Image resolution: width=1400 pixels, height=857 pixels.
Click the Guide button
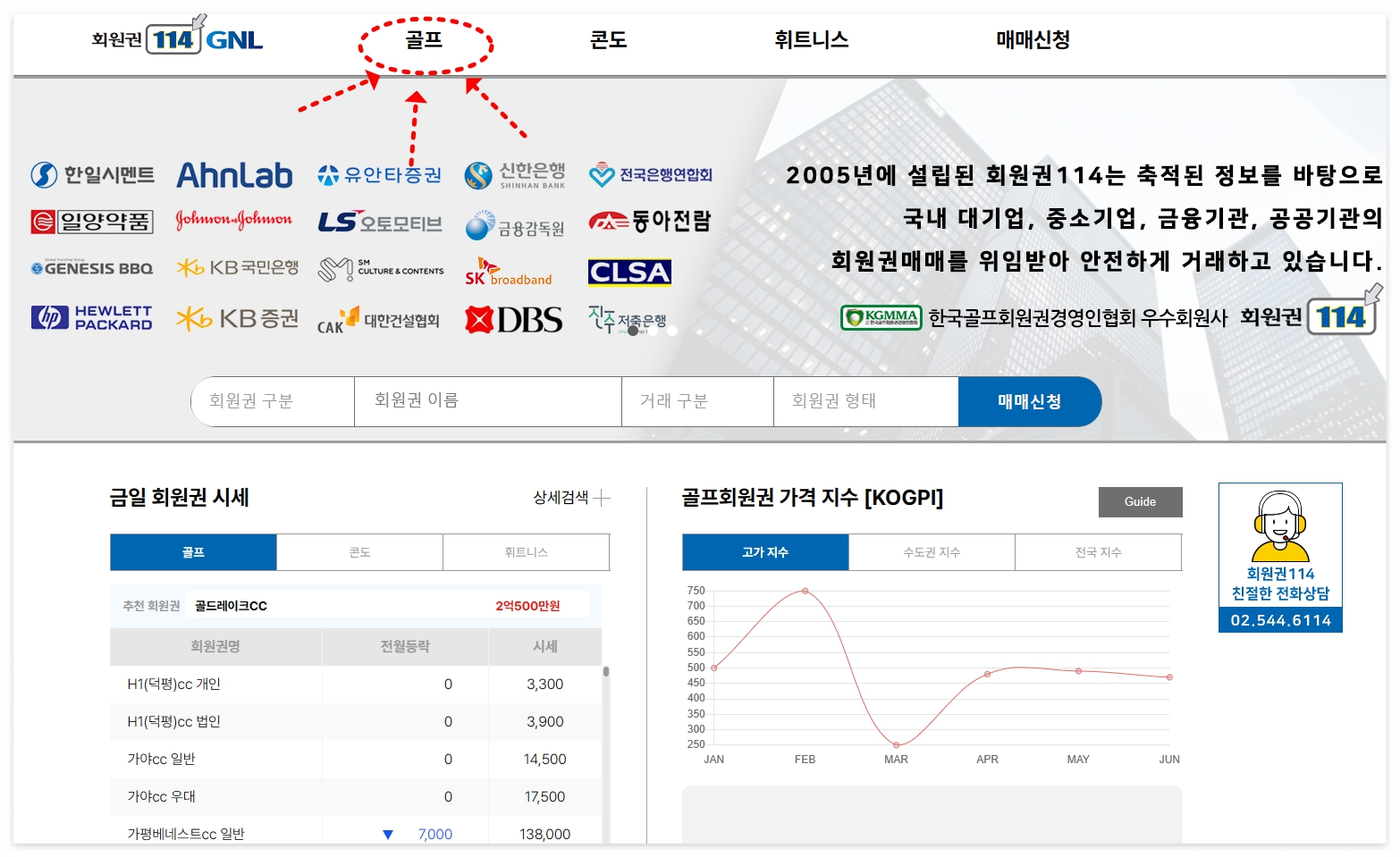(x=1141, y=502)
